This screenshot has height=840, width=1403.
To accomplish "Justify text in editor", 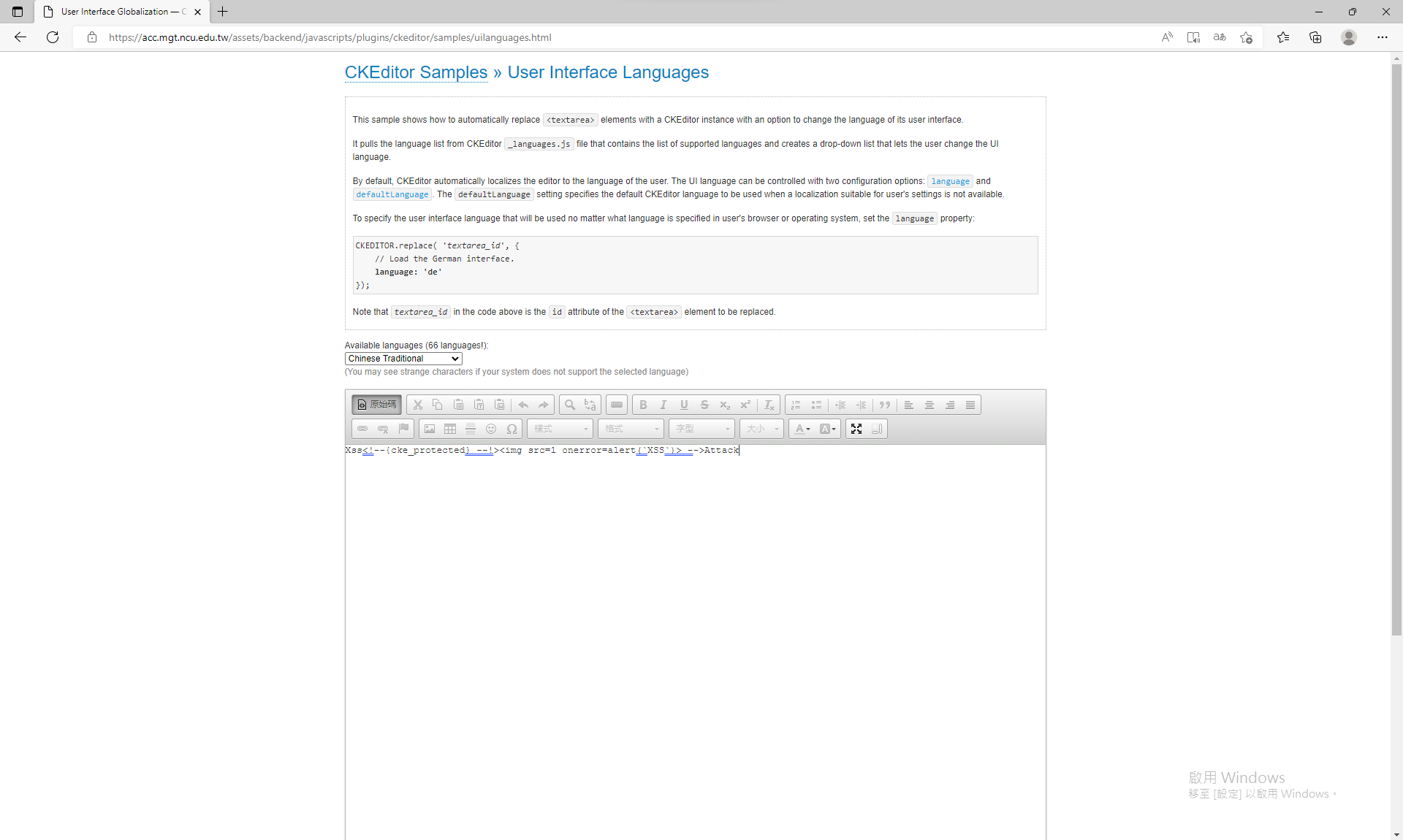I will click(970, 405).
